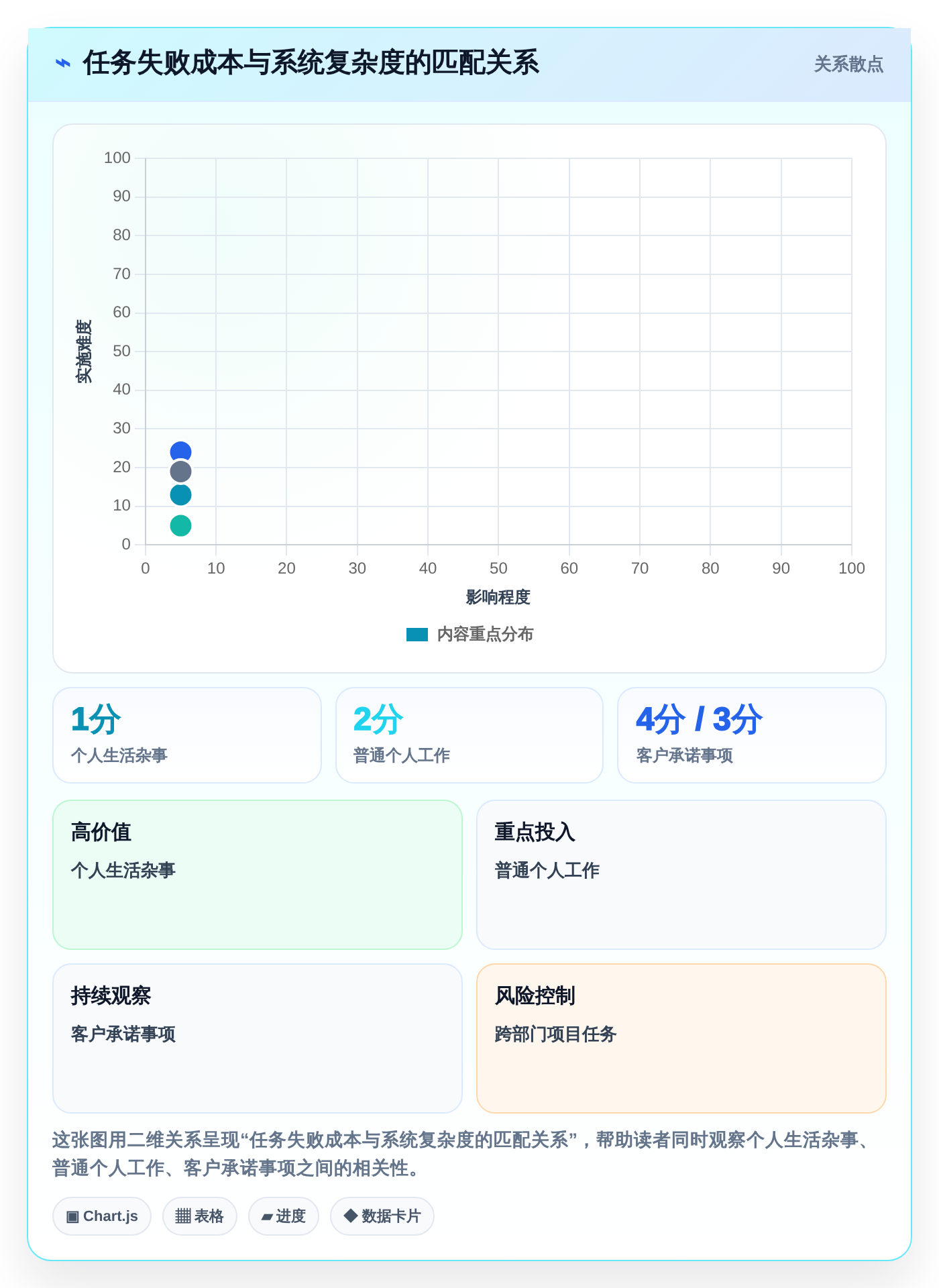Click the y-axis tick label 100
Image resolution: width=939 pixels, height=1288 pixels.
point(117,158)
